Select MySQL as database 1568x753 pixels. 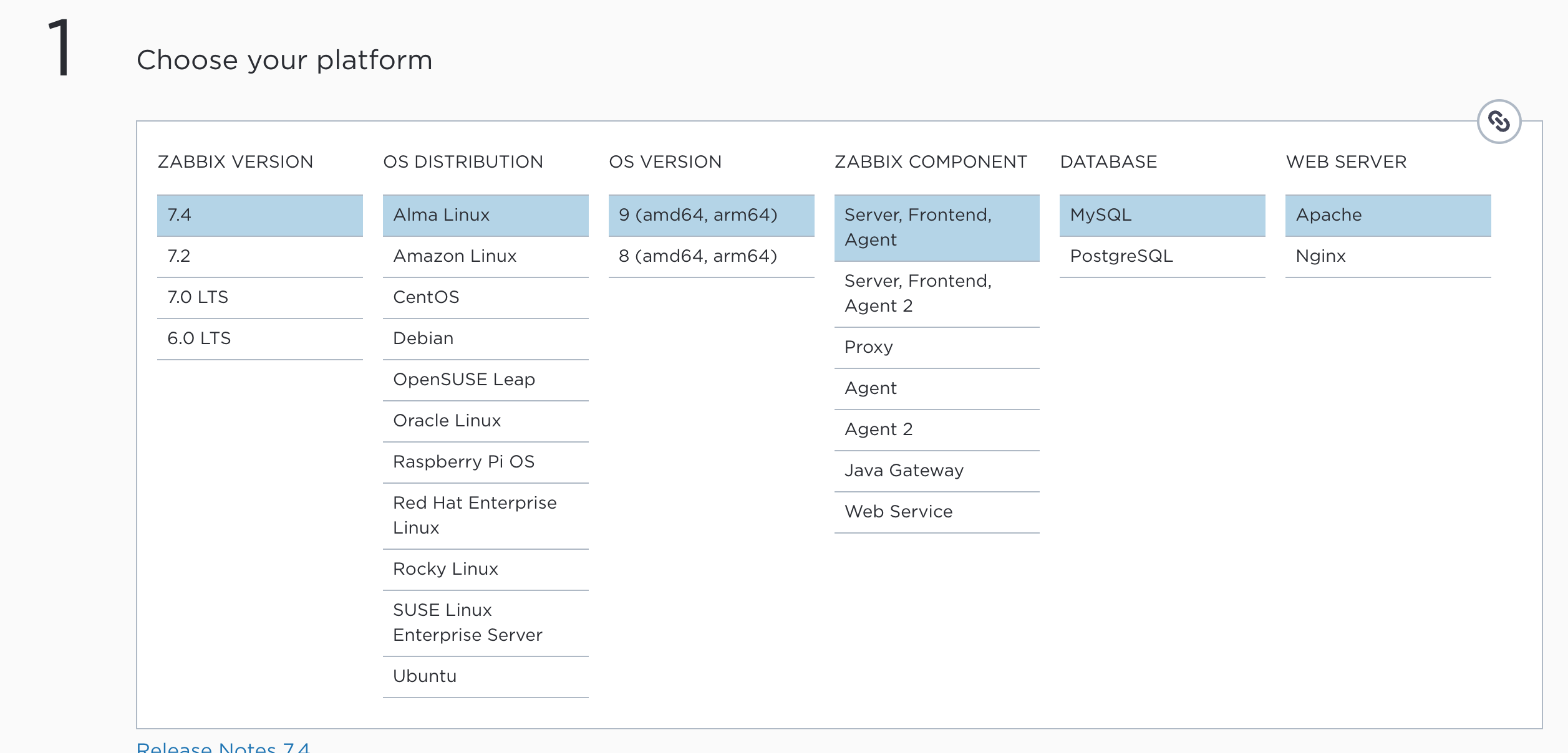coord(1163,215)
